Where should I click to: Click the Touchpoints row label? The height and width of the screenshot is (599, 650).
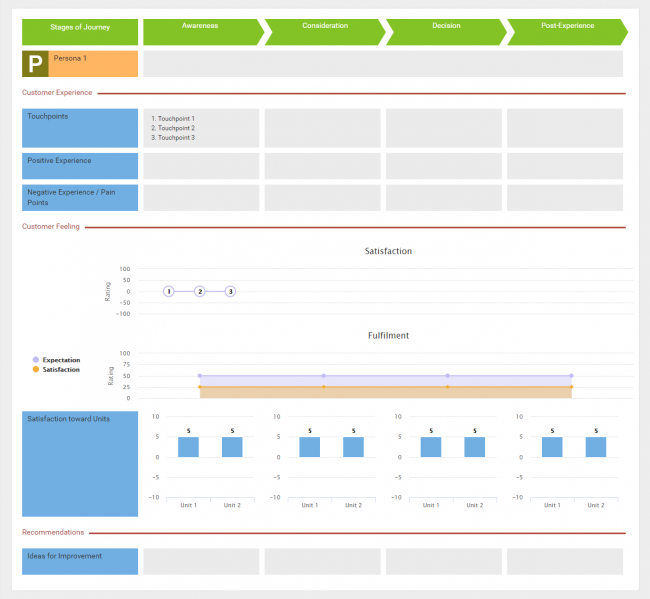(80, 128)
